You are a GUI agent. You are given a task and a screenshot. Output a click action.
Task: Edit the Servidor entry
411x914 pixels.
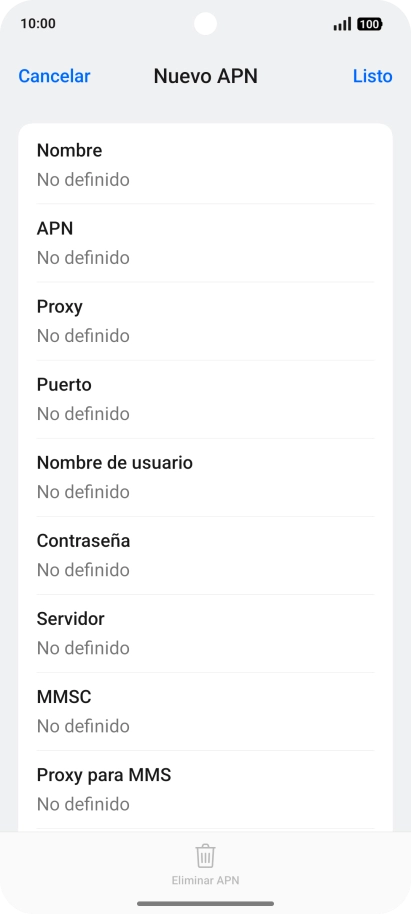205,634
